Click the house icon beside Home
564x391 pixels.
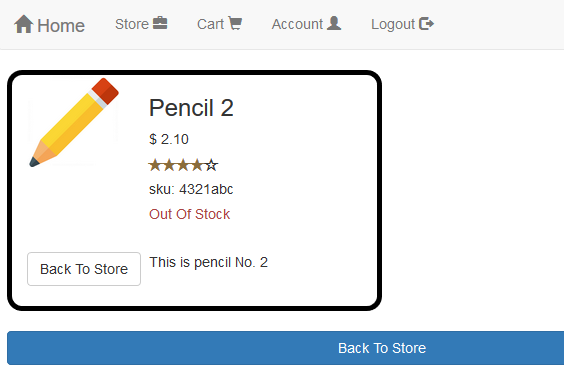point(23,24)
